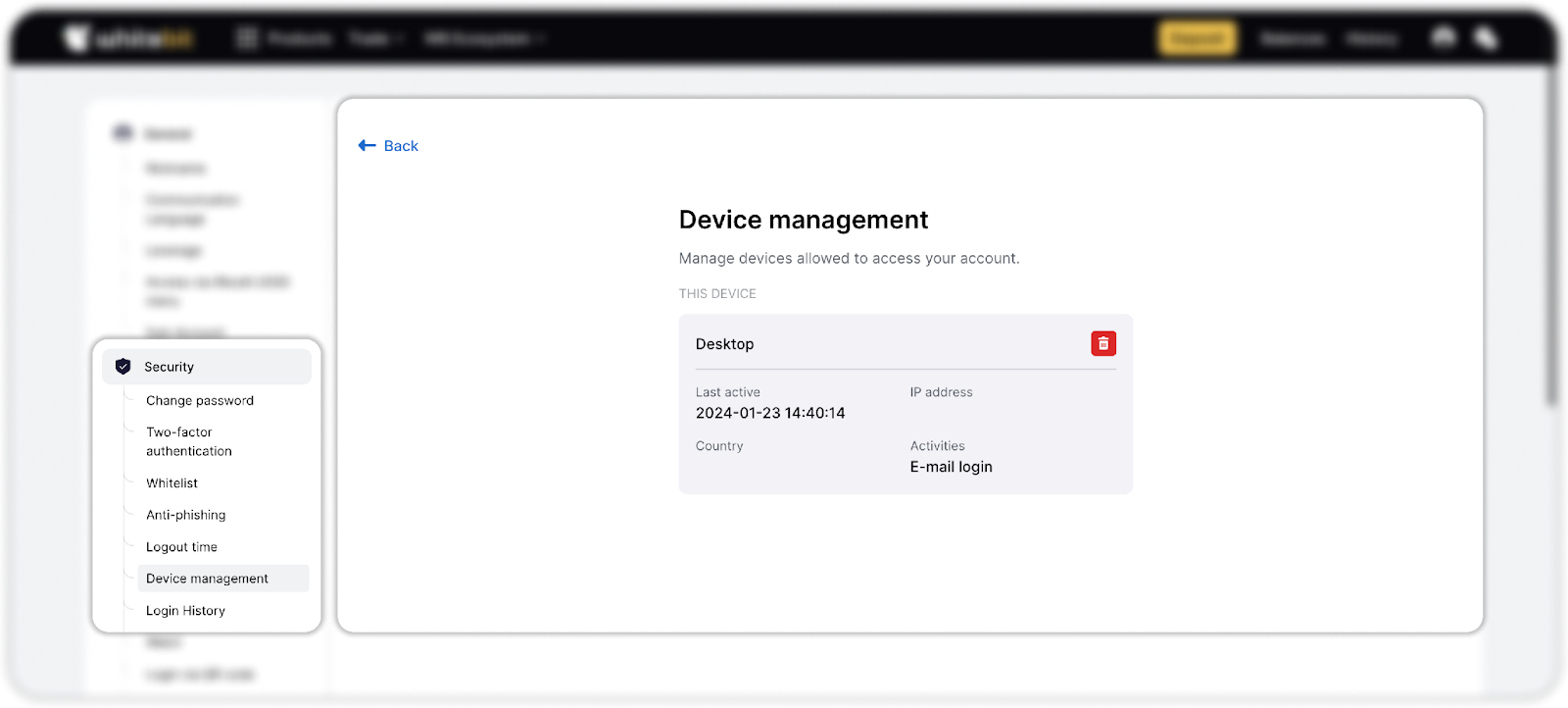
Task: Select Whitelist in the Security menu
Action: click(171, 483)
